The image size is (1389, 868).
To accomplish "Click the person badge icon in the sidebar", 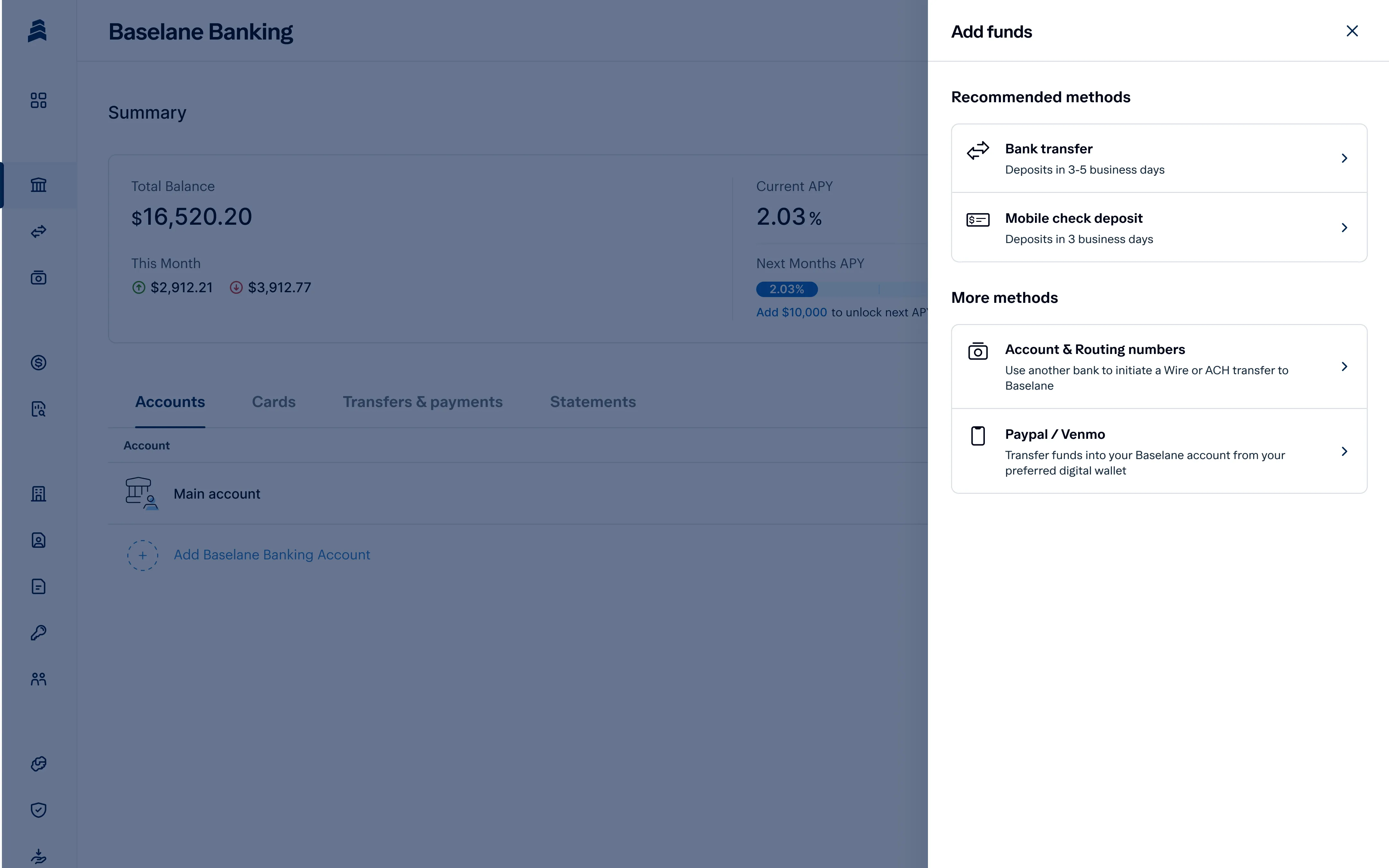I will [39, 540].
